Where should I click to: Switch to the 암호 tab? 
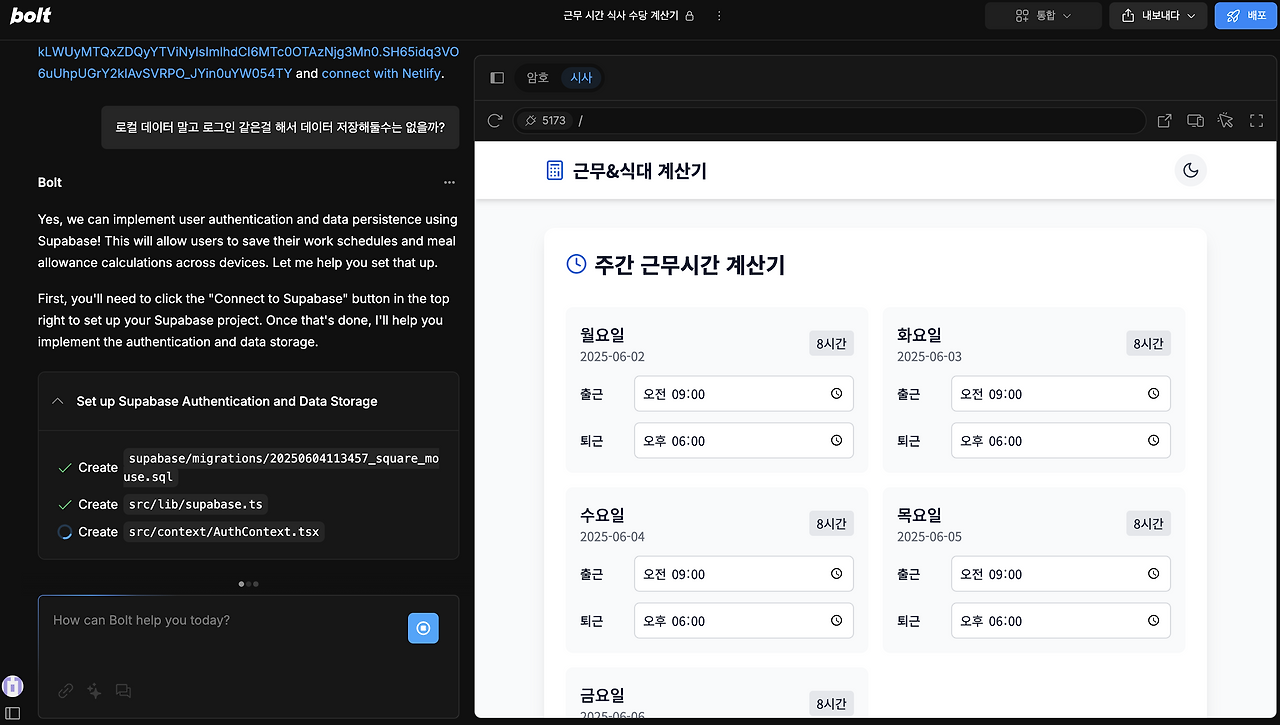coord(537,77)
